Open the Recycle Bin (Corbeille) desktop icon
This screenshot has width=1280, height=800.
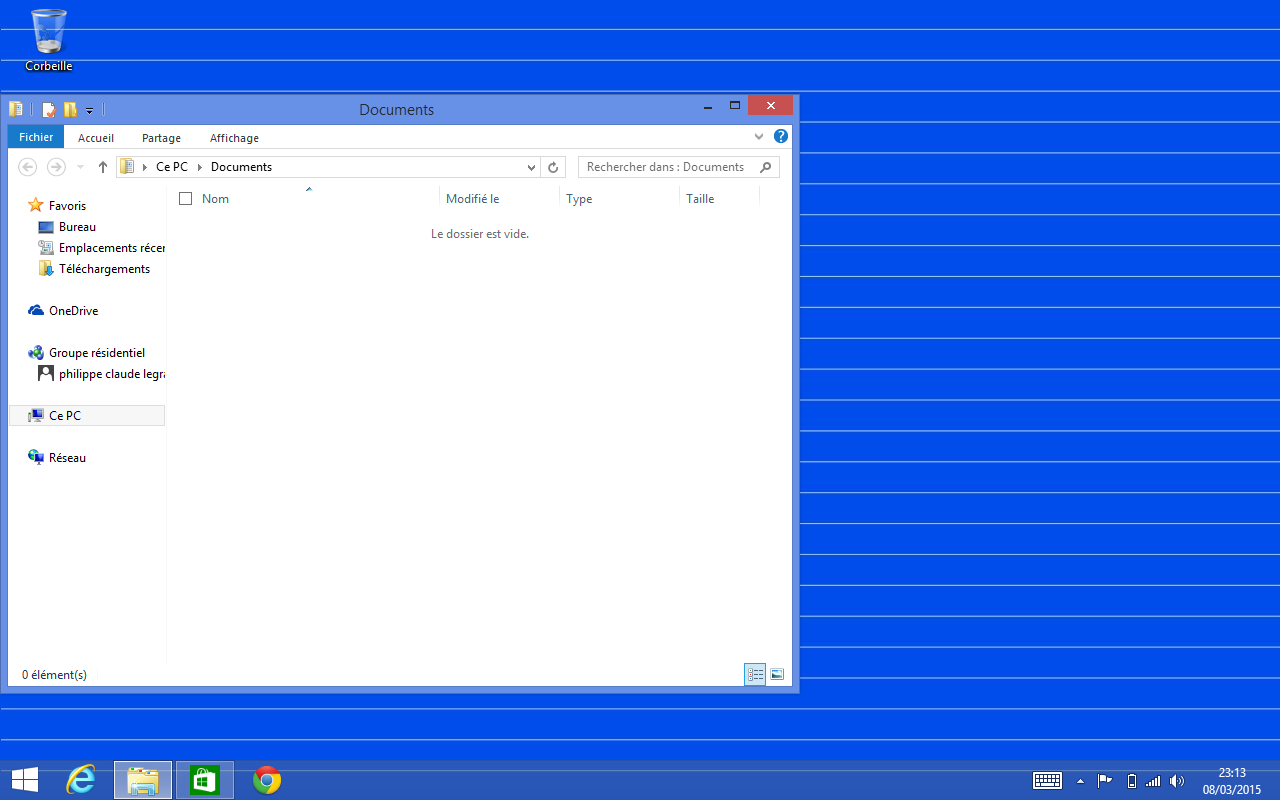[49, 40]
